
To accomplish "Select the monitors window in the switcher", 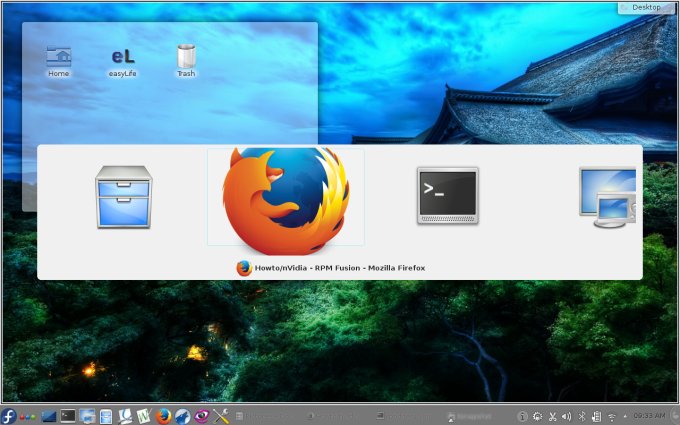I will [608, 198].
